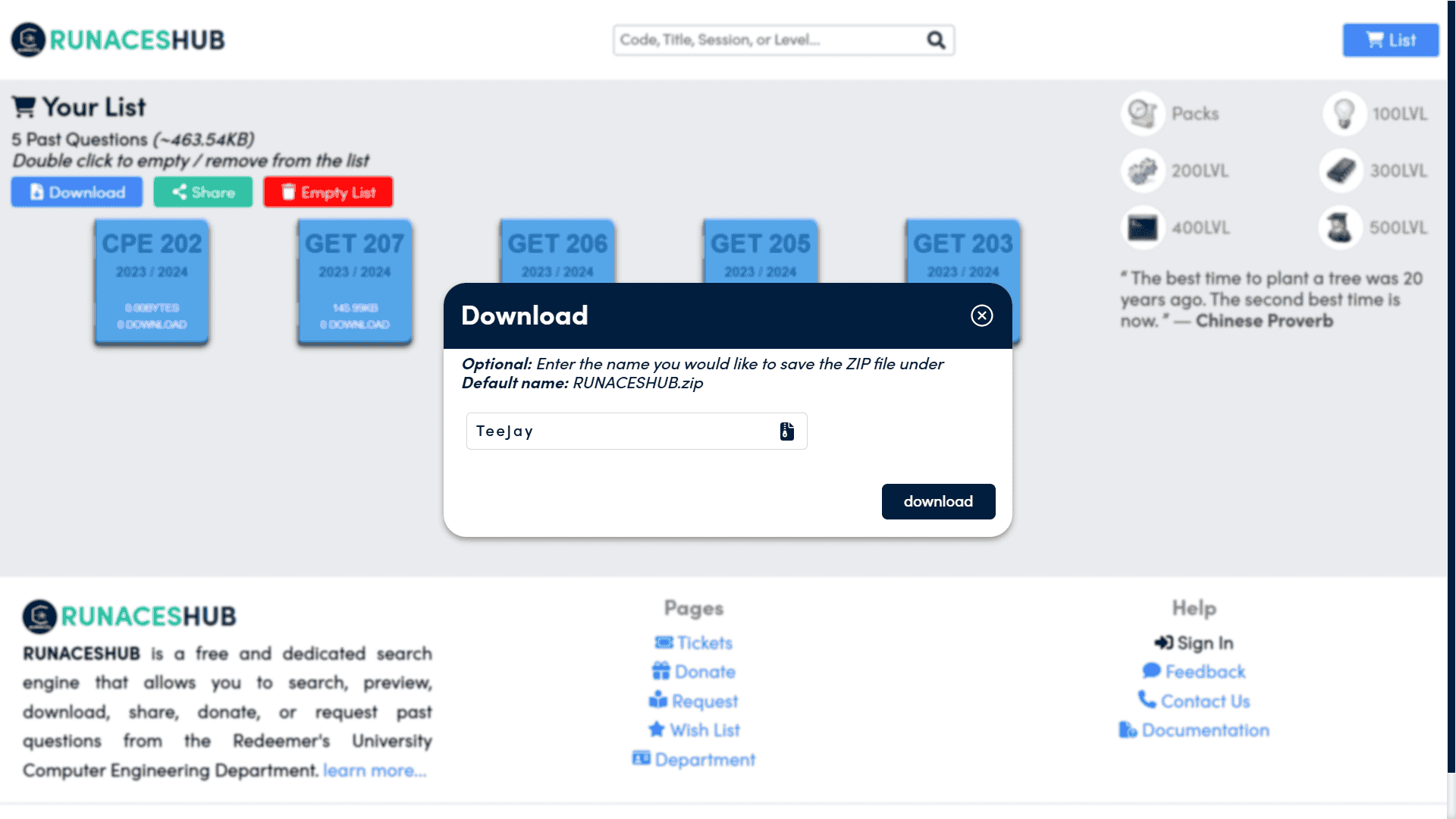Click the ZIP file icon in name field
Screen dimensions: 1456x819
point(787,431)
